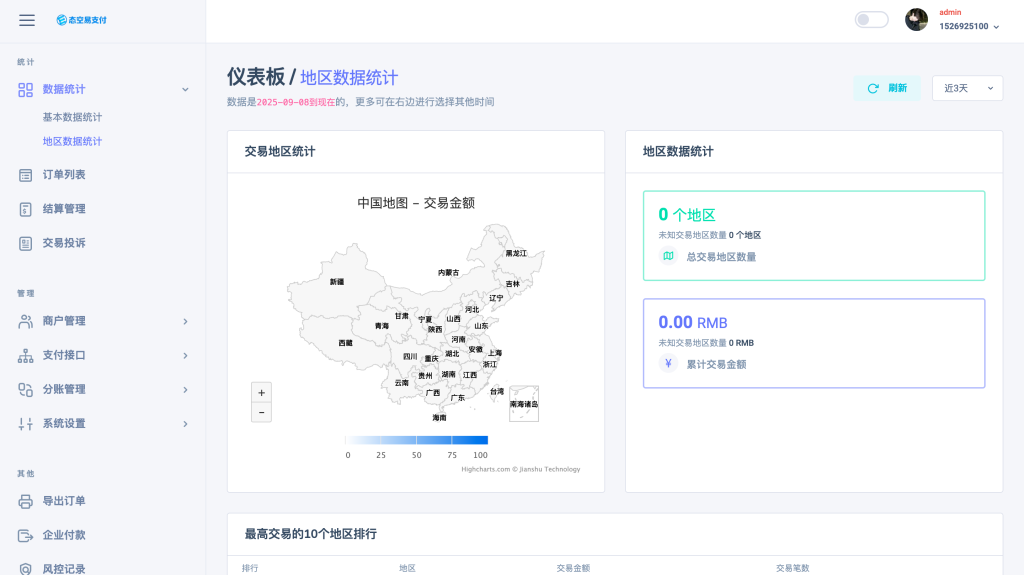Viewport: 1024px width, 575px height.
Task: Open the hamburger sidebar menu
Action: 27,20
